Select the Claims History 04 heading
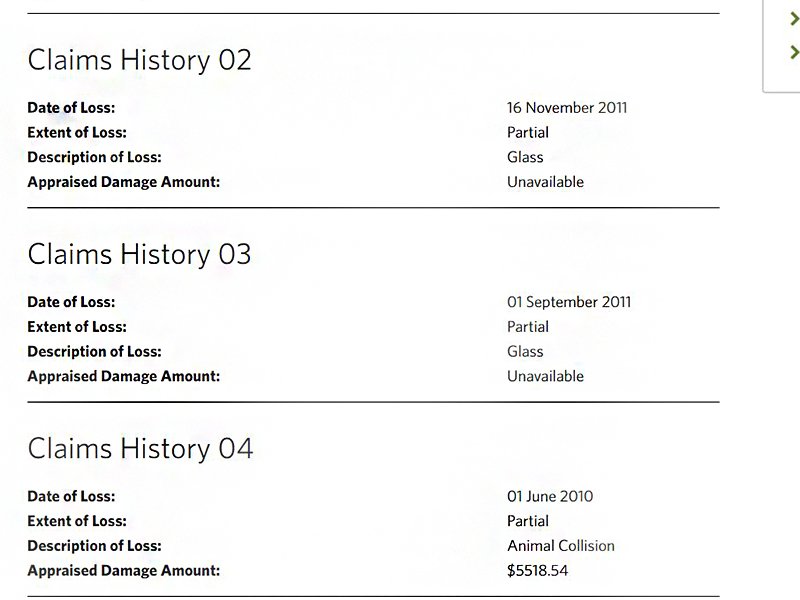The image size is (800, 600). point(140,449)
